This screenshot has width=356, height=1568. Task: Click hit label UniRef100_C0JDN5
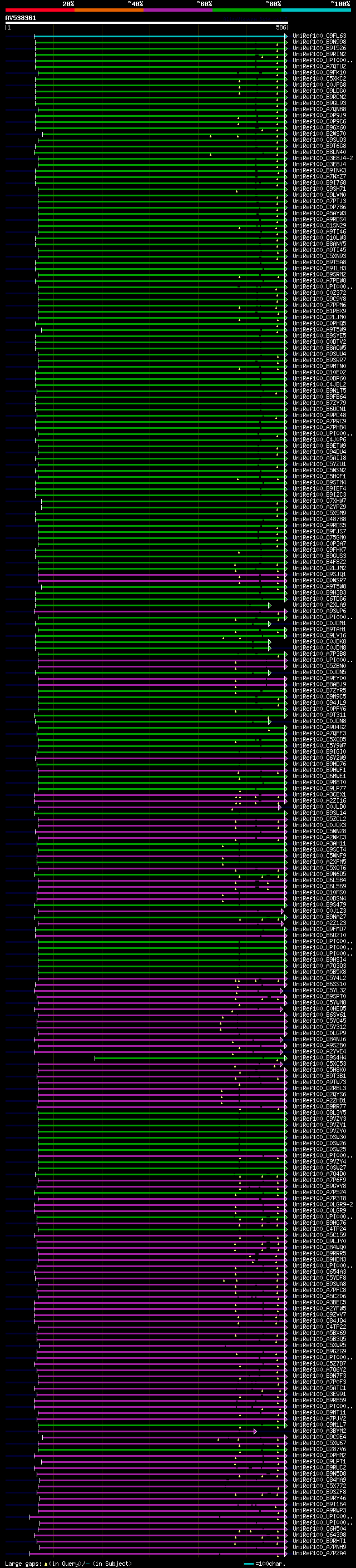[x=319, y=672]
